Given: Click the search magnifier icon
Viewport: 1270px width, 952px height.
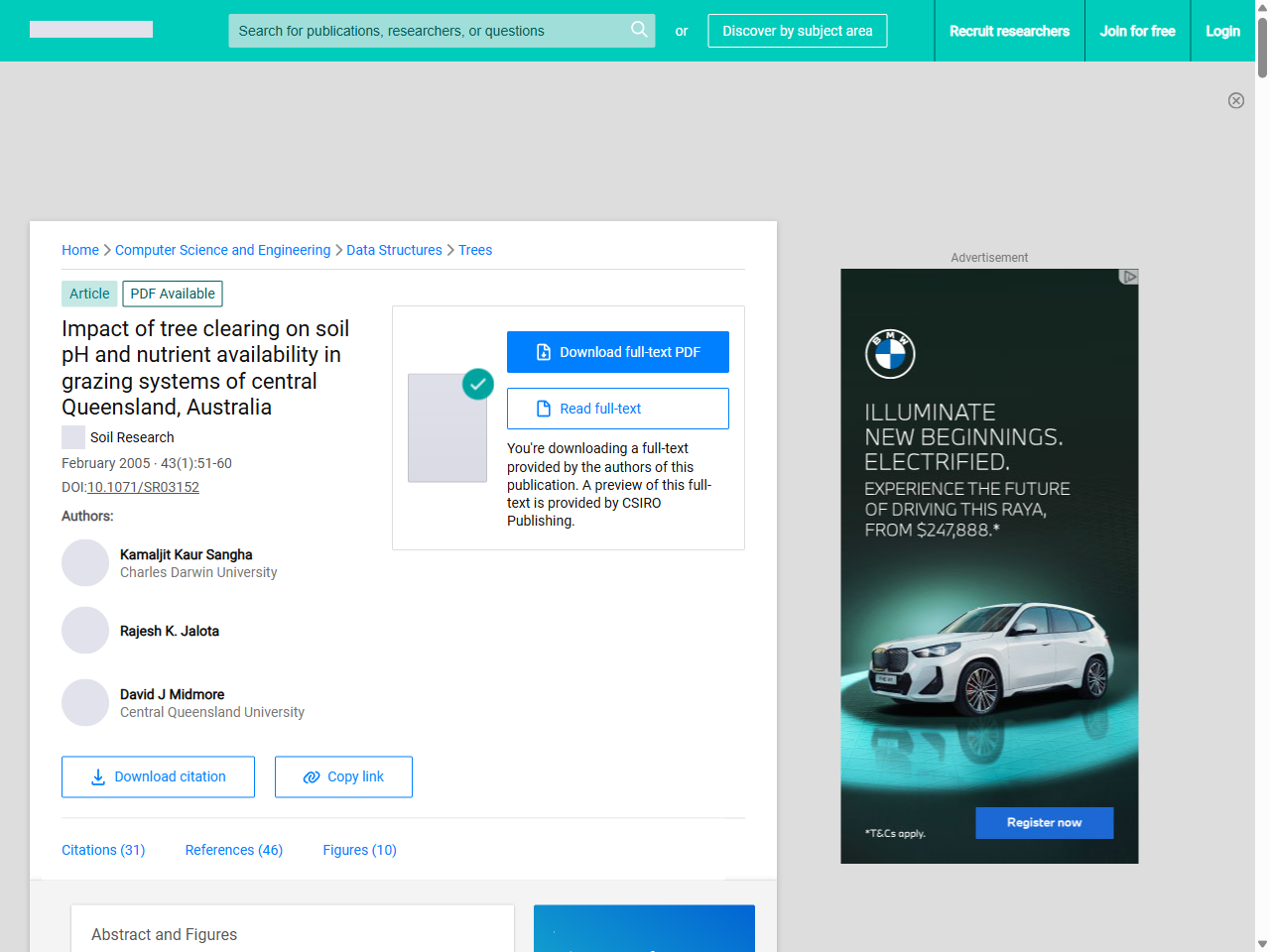Looking at the screenshot, I should point(639,30).
